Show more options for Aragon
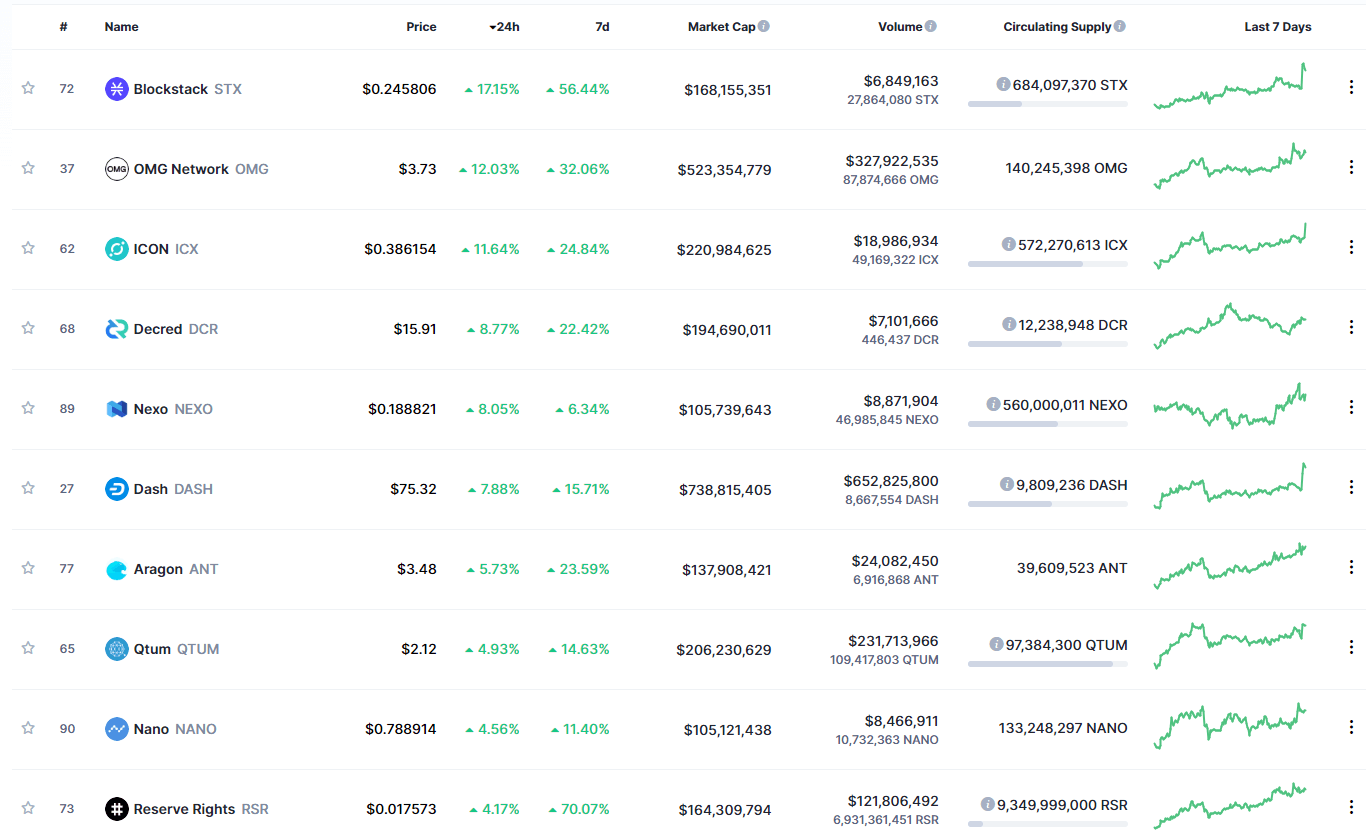1366x838 pixels. [1351, 568]
